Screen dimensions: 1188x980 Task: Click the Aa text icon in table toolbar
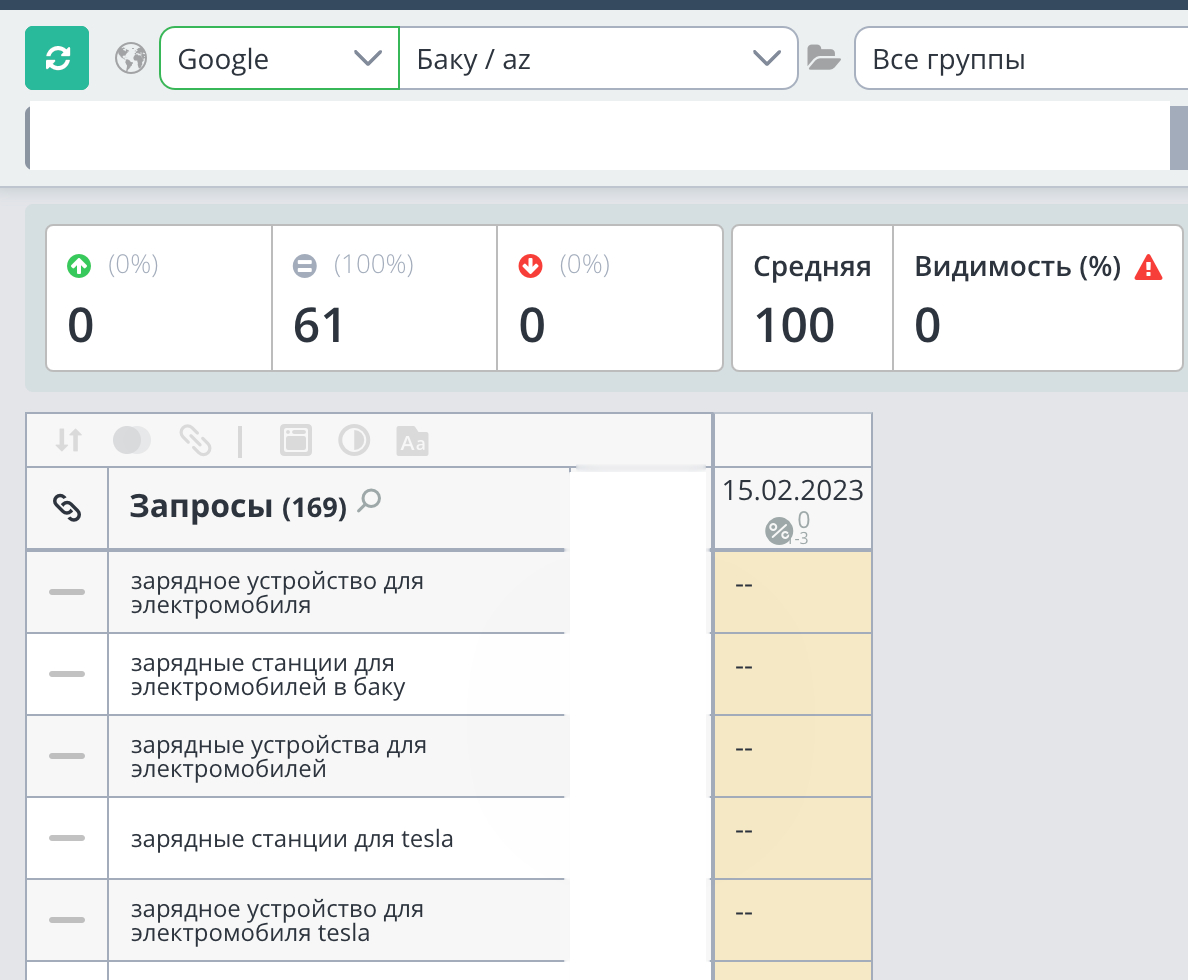click(x=412, y=440)
